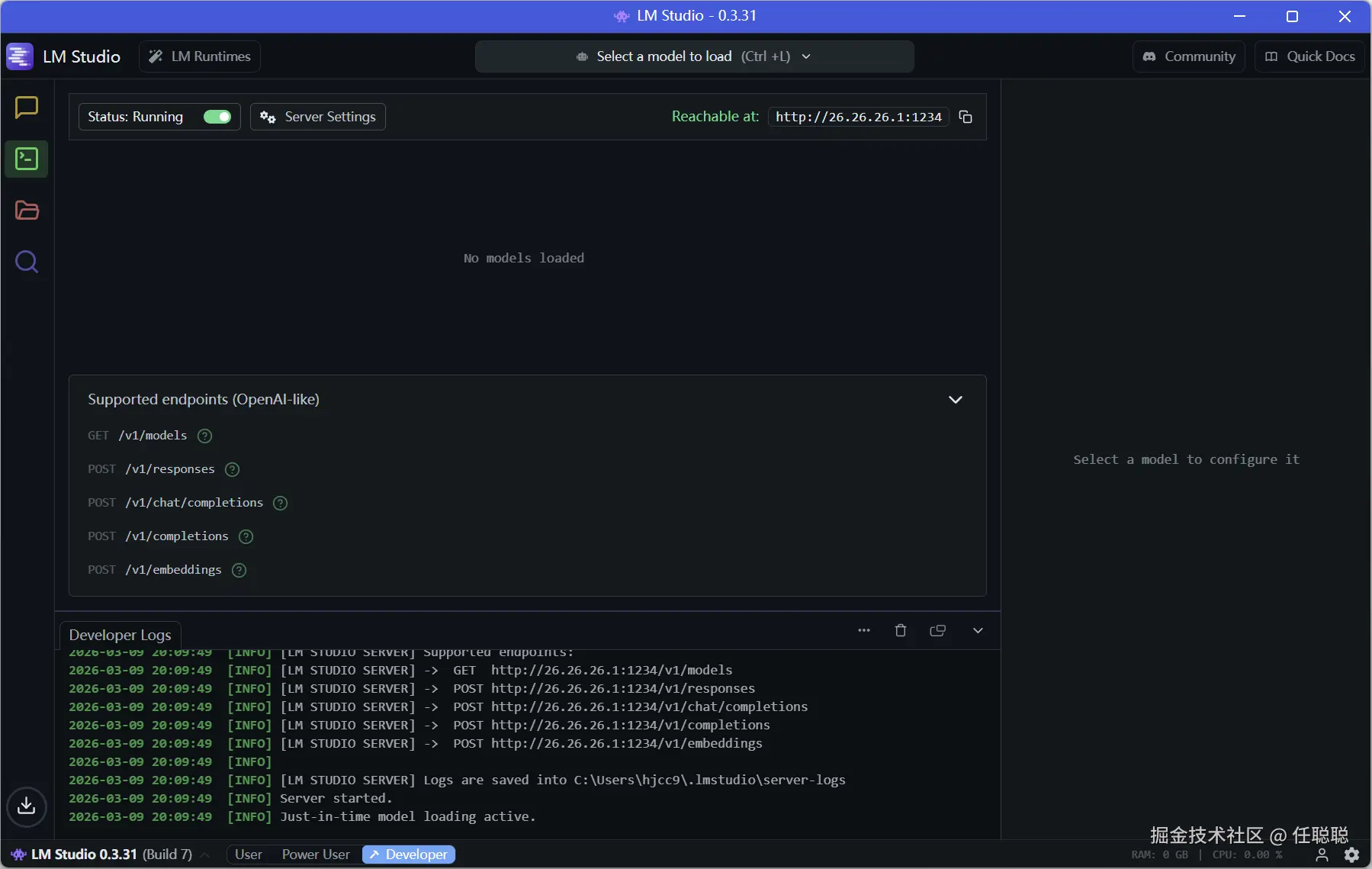Pop out the developer logs window
1372x869 pixels.
point(938,630)
